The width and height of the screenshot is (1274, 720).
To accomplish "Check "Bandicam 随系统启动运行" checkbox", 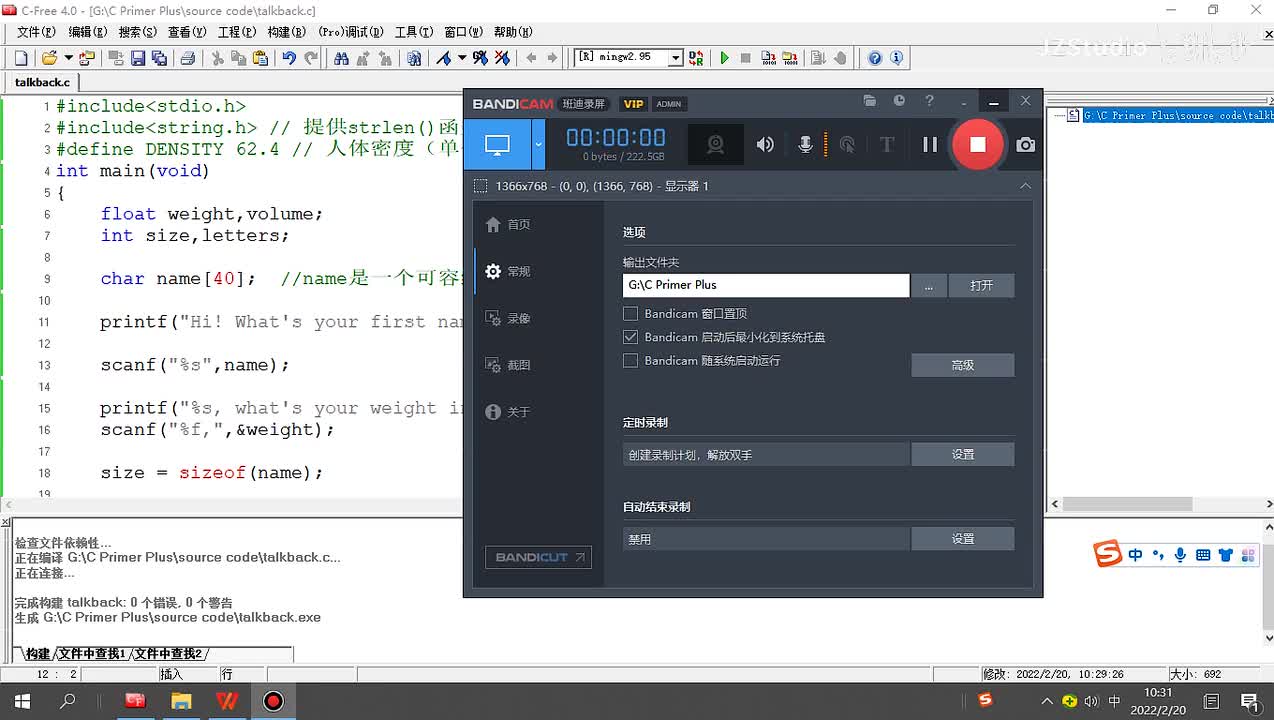I will point(630,361).
